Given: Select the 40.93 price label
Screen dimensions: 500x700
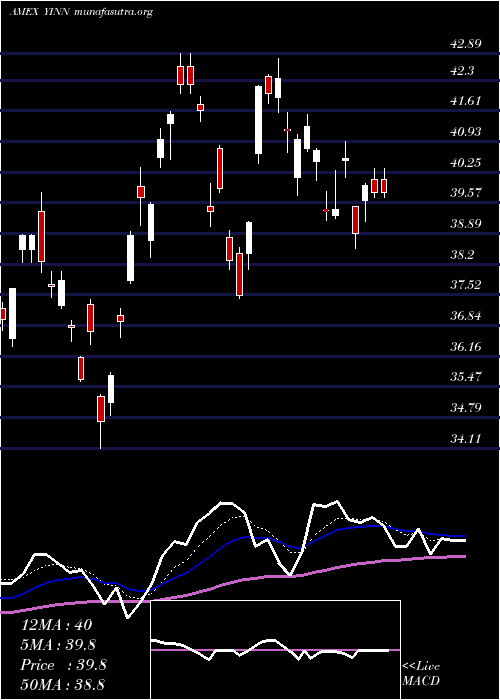Looking at the screenshot, I should [466, 132].
